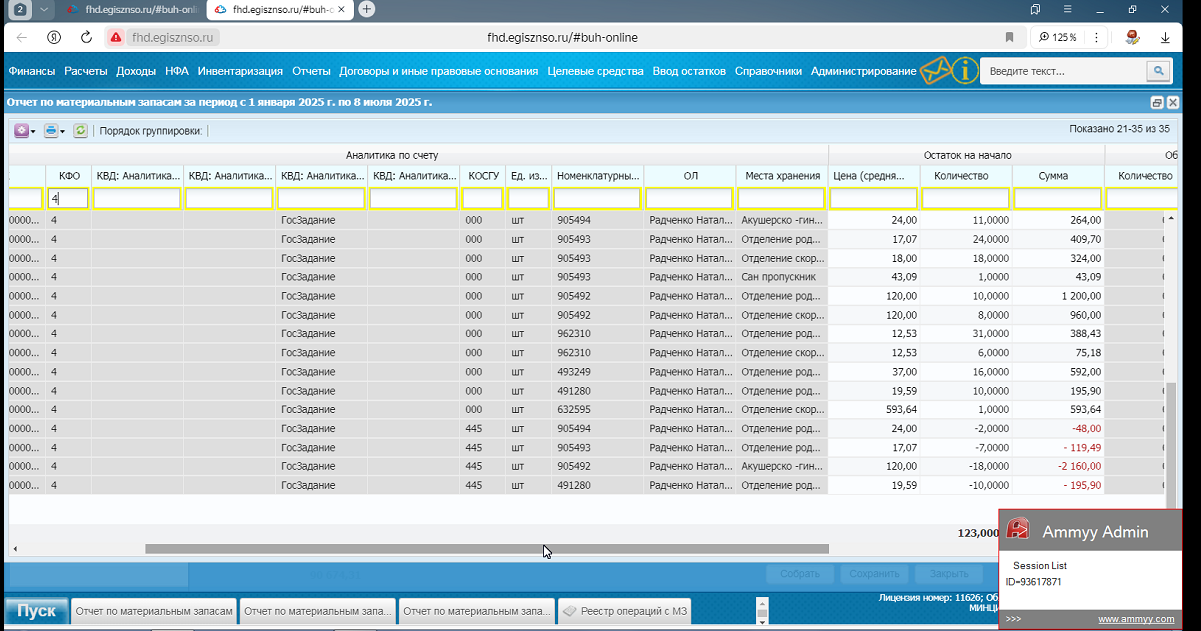Viewport: 1201px width, 631px height.
Task: Click the browser address bar
Action: pyautogui.click(x=562, y=37)
